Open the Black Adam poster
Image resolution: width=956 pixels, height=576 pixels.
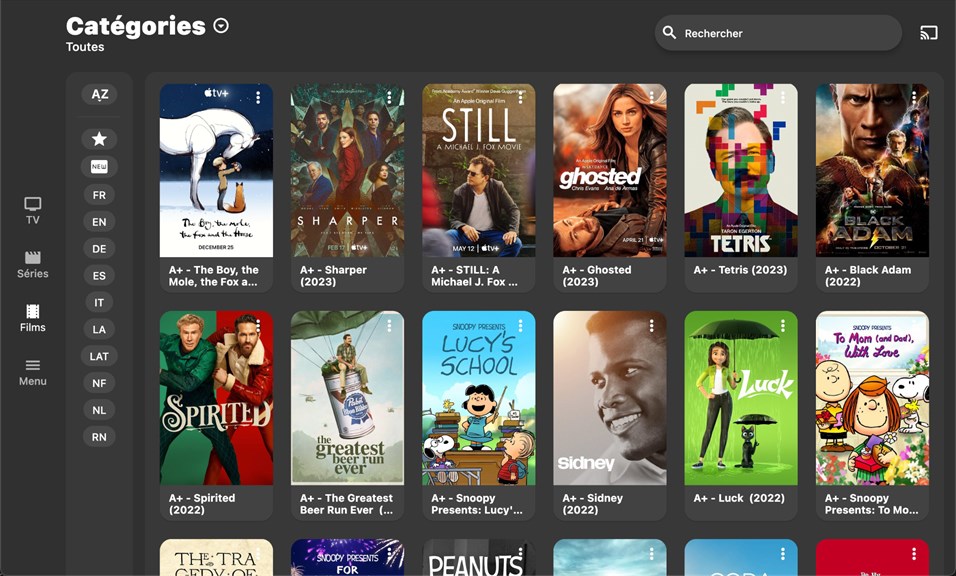click(872, 171)
